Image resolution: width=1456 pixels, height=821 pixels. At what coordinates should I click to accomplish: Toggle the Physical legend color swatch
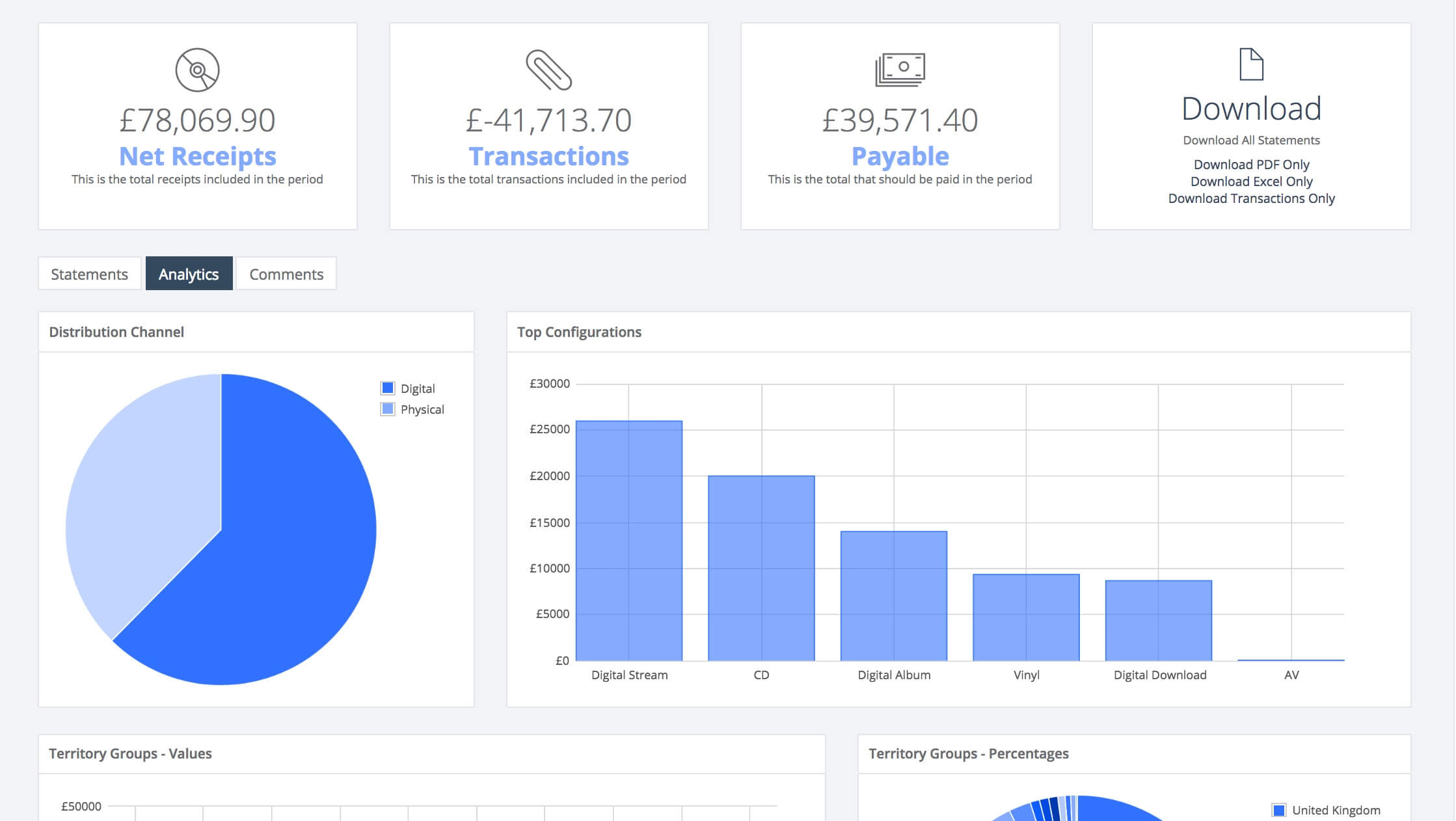pos(388,409)
